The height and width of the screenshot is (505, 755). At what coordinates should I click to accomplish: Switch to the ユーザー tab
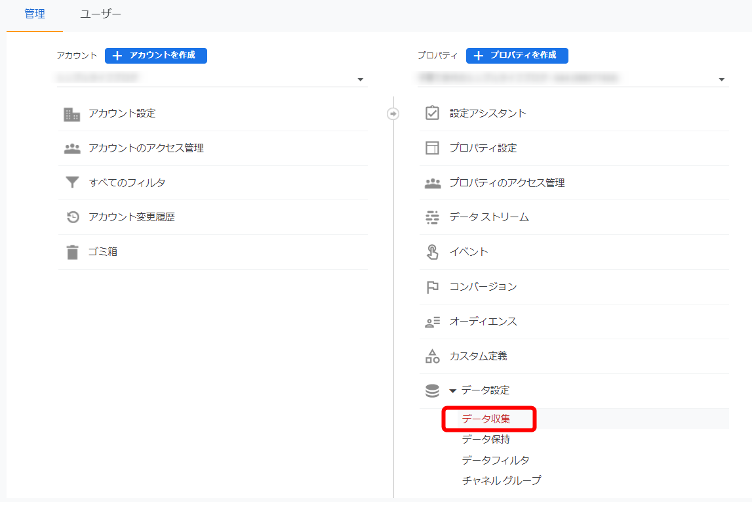click(101, 14)
